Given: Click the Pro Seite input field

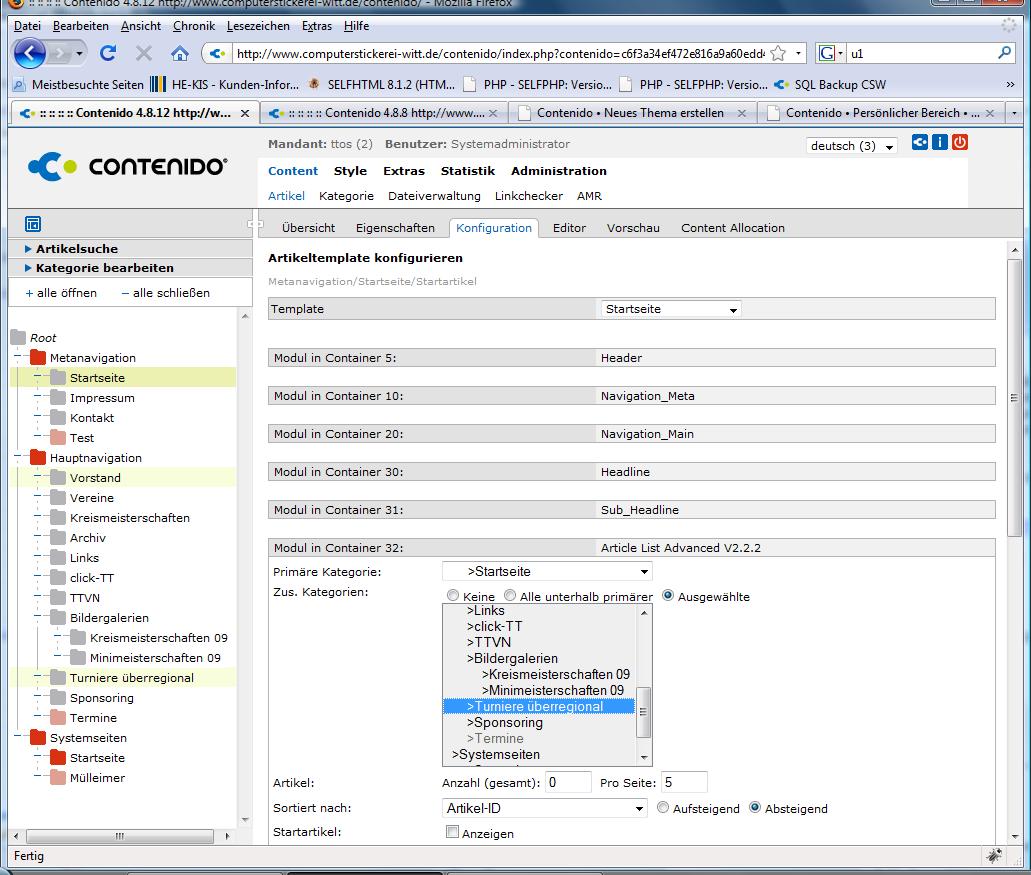Looking at the screenshot, I should [x=685, y=782].
